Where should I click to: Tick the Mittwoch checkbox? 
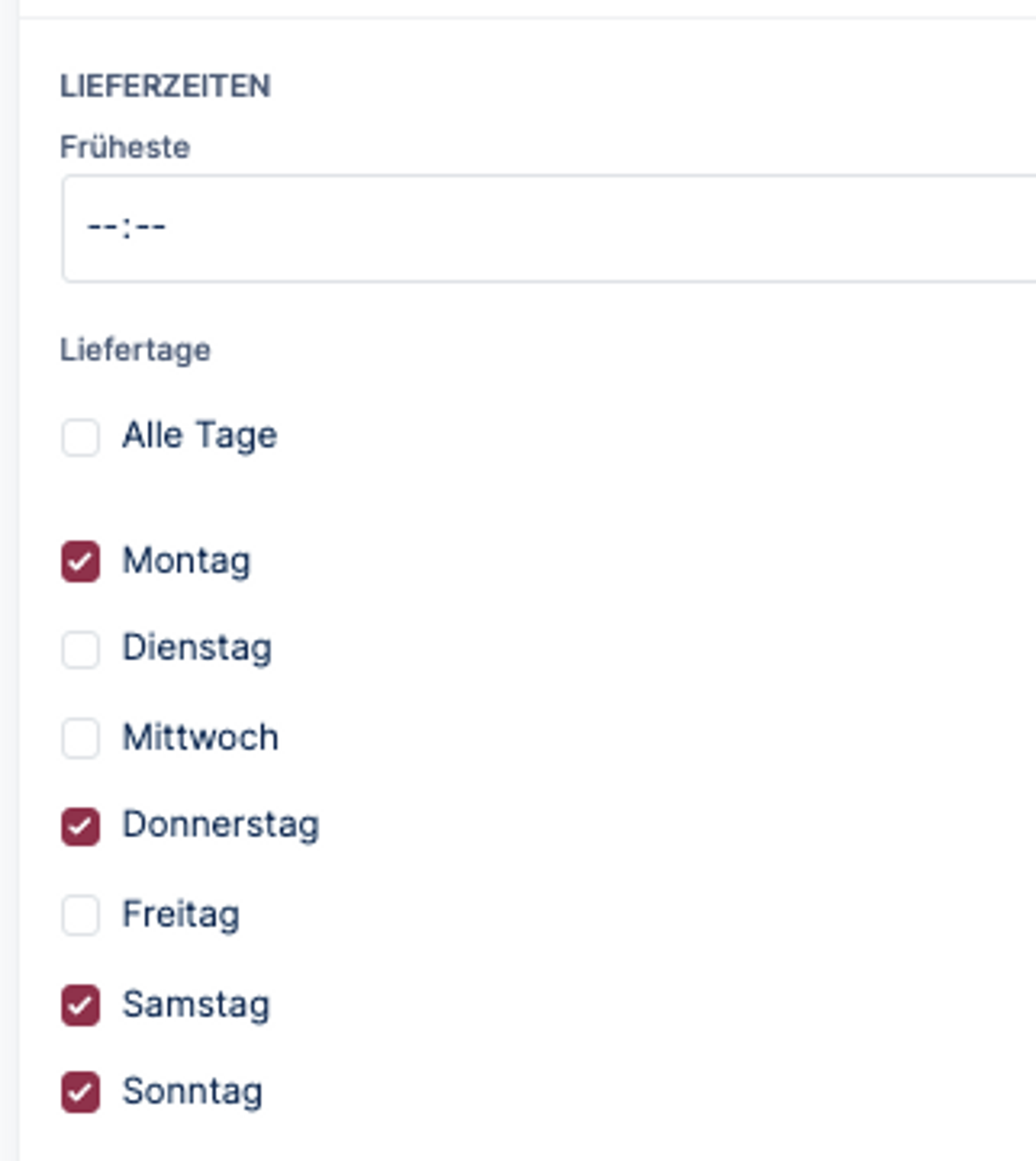point(80,738)
